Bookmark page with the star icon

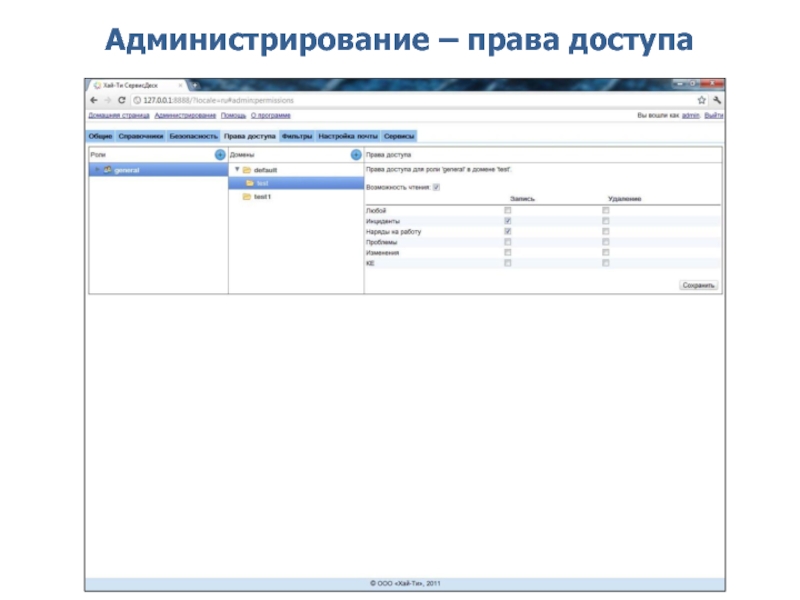pos(702,100)
